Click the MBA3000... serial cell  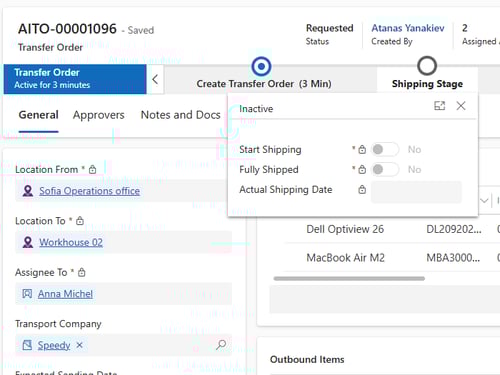point(453,258)
